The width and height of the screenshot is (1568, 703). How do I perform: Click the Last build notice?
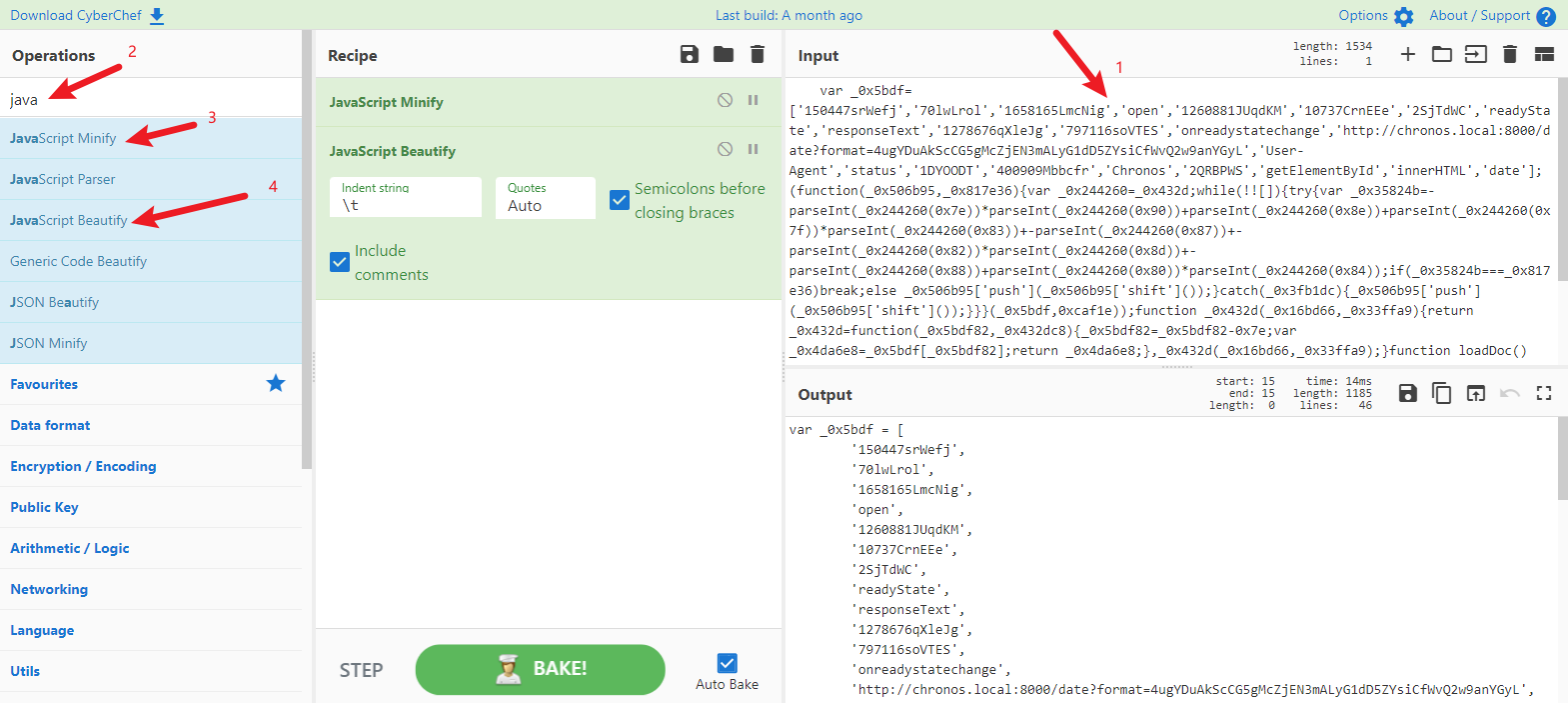click(788, 15)
